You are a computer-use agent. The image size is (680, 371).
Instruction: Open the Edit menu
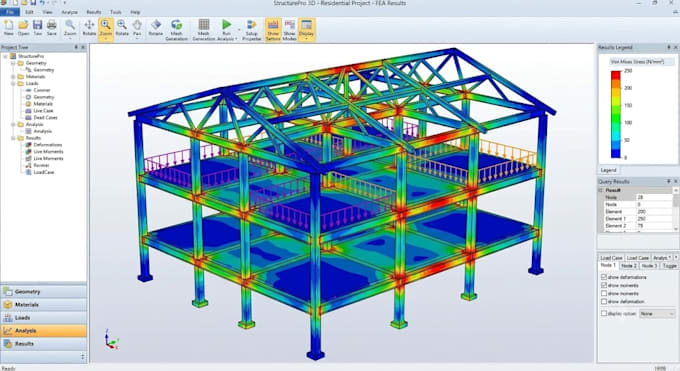click(x=29, y=12)
